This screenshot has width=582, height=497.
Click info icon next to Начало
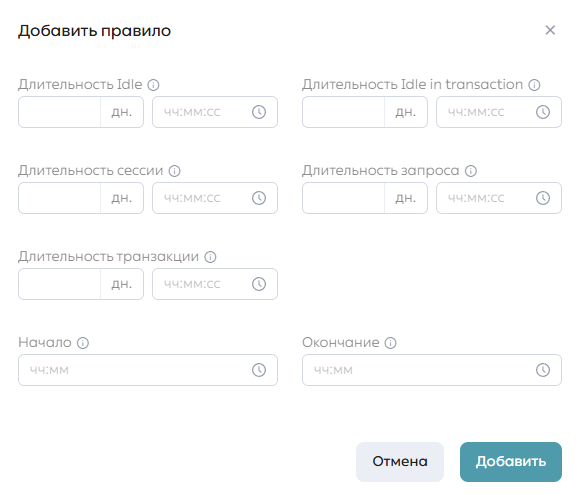[83, 343]
